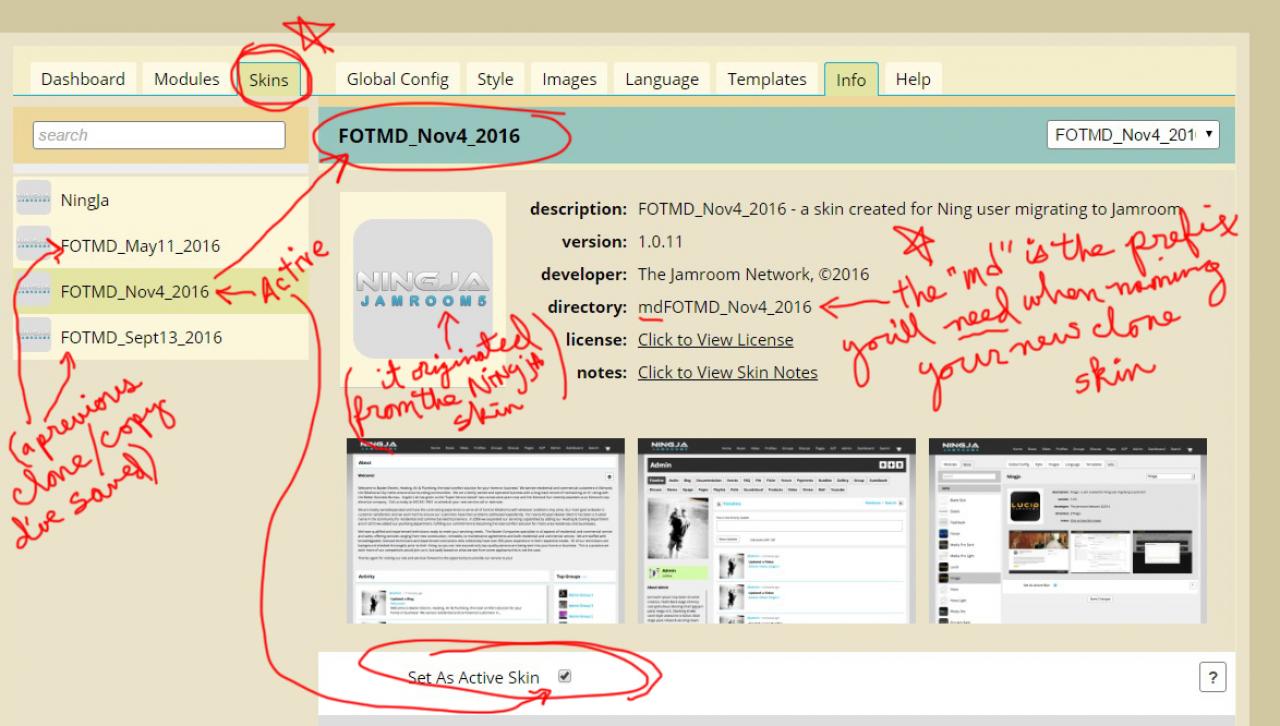
Task: Open the first skin screenshot showing About page
Action: [x=484, y=530]
